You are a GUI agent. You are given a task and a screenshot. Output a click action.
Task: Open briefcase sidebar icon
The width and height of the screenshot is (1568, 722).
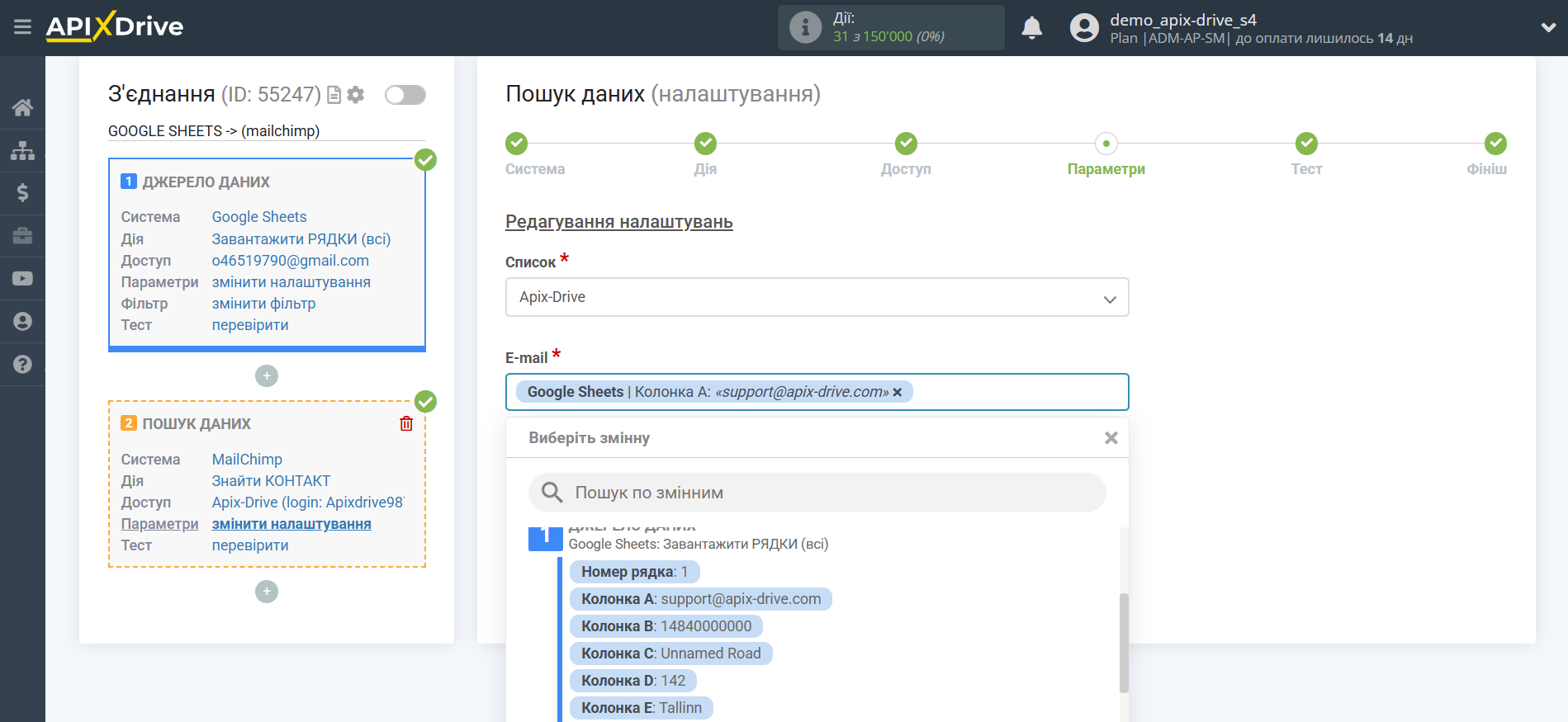point(22,236)
